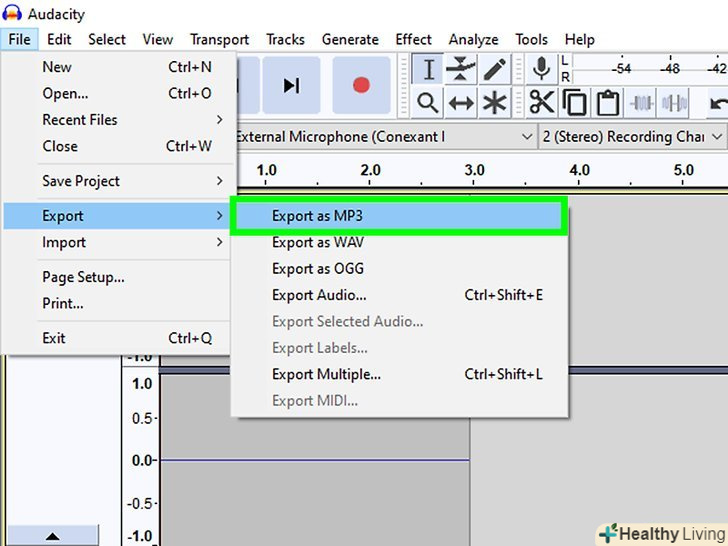Select the Draw pencil tool

494,70
